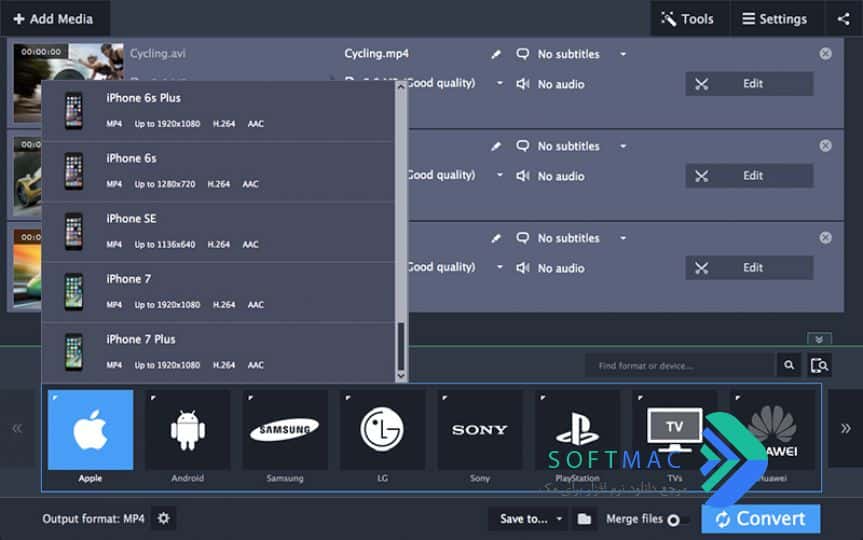This screenshot has height=540, width=863.
Task: Click scroll down arrow of preset list
Action: (x=401, y=375)
